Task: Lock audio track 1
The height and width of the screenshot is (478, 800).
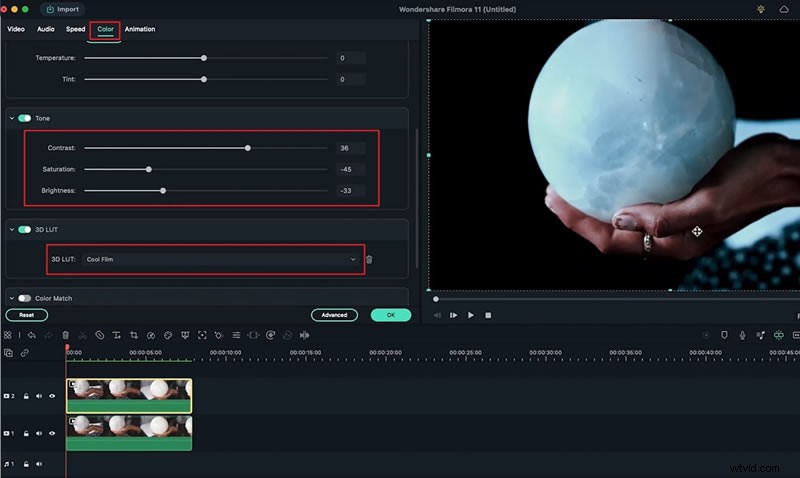Action: 26,464
